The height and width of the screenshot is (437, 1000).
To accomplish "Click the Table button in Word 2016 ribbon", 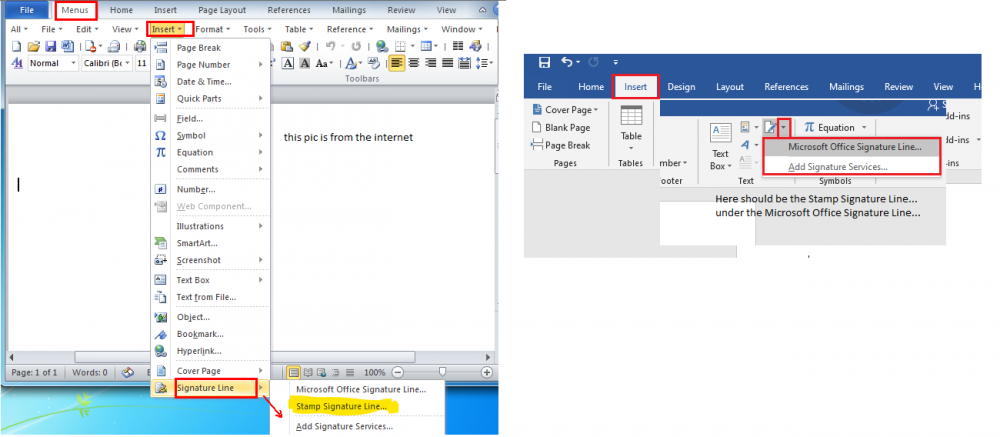I will point(631,130).
